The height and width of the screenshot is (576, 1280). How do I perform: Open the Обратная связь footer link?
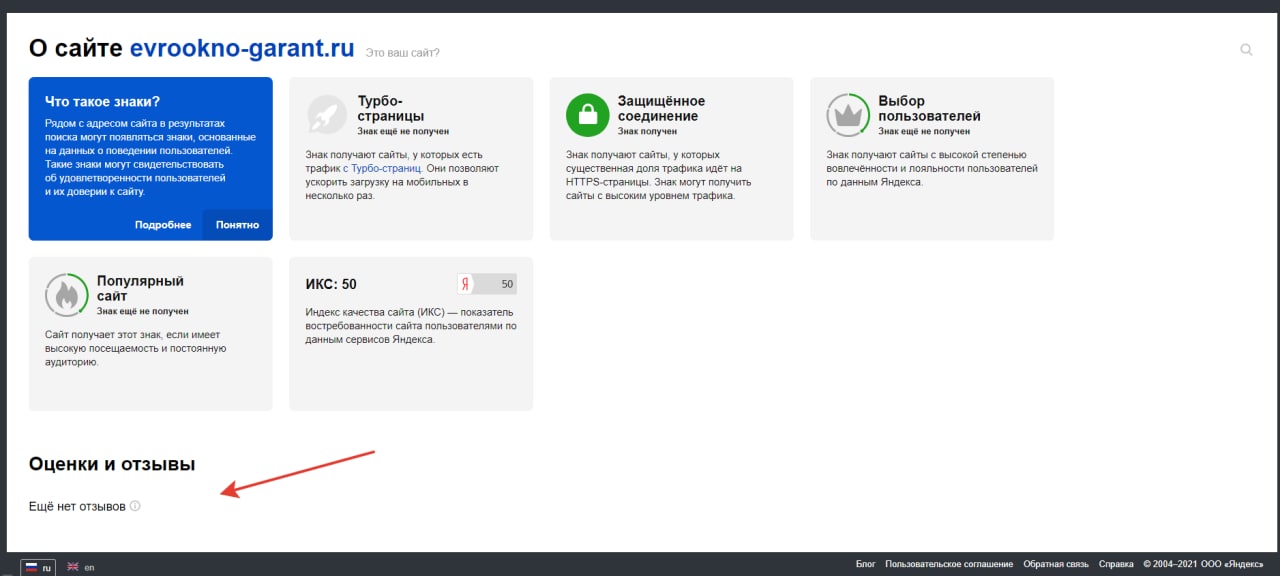tap(1056, 565)
